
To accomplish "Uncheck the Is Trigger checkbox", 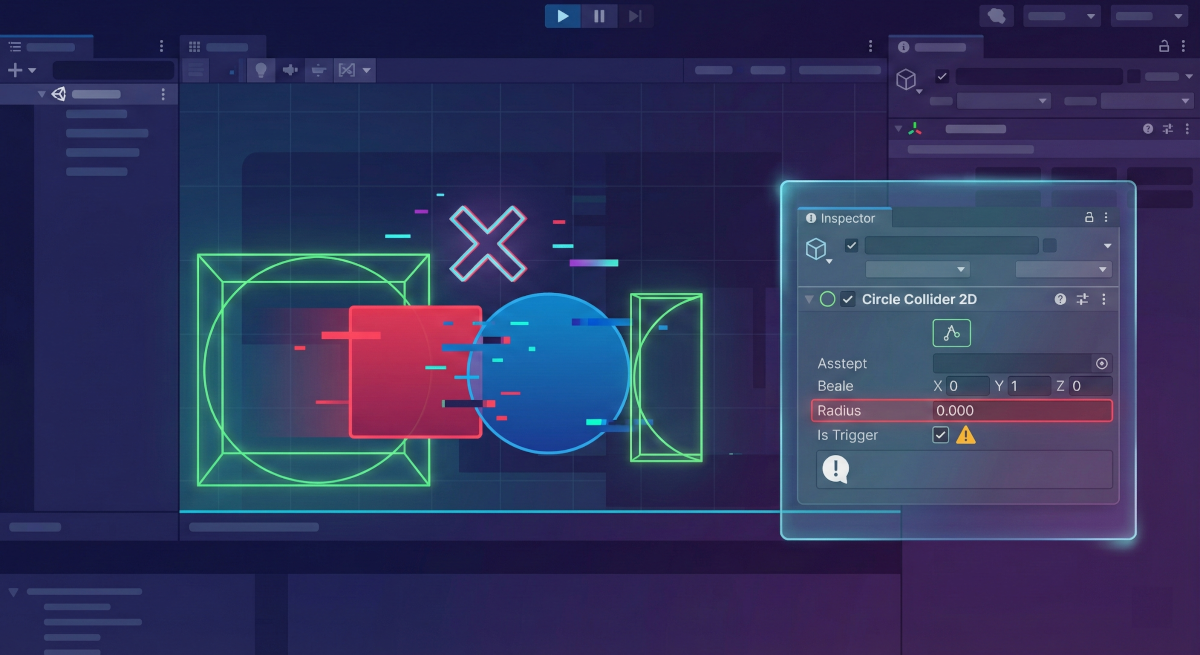I will (x=940, y=435).
